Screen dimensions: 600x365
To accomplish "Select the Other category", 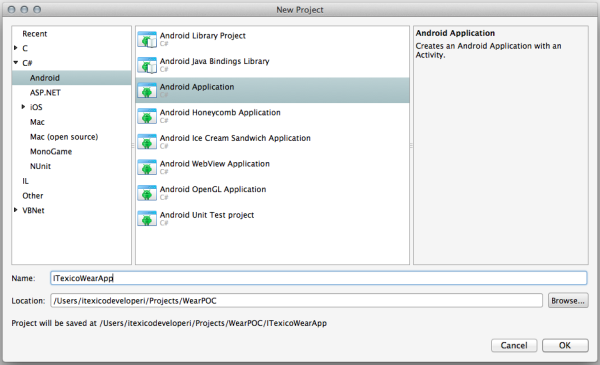I will (33, 196).
